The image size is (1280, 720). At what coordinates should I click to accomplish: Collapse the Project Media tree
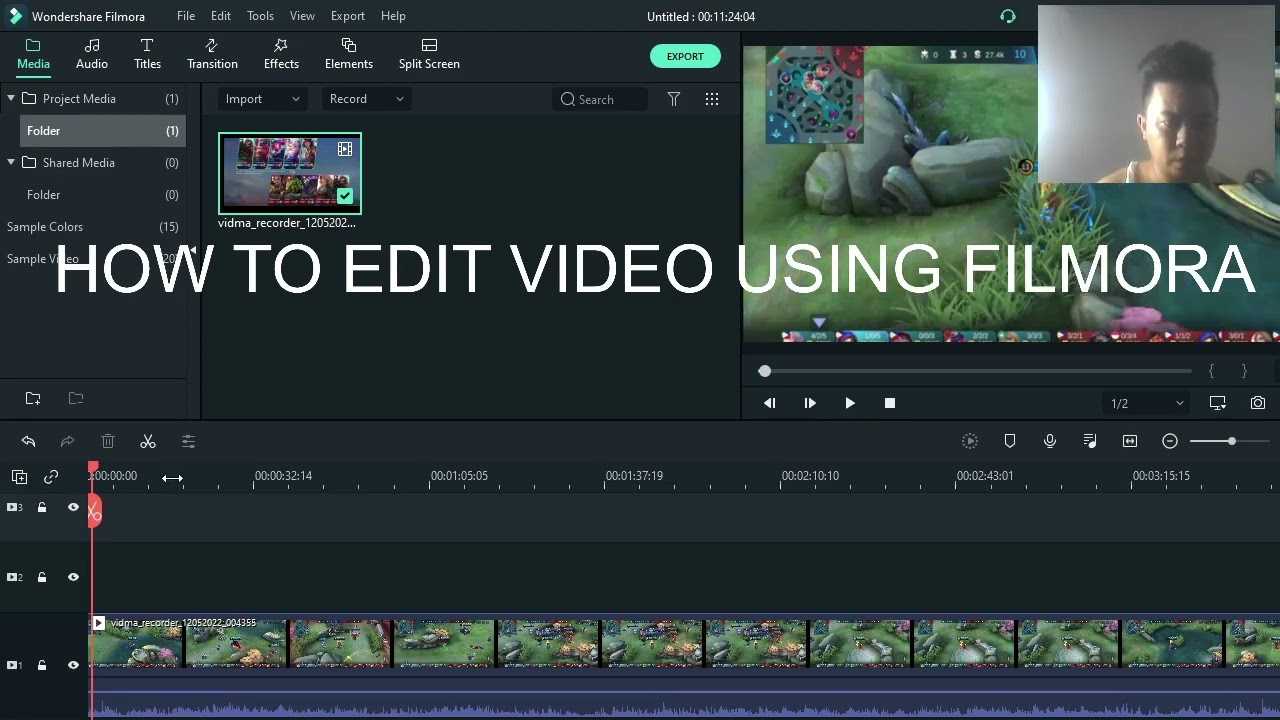click(11, 98)
